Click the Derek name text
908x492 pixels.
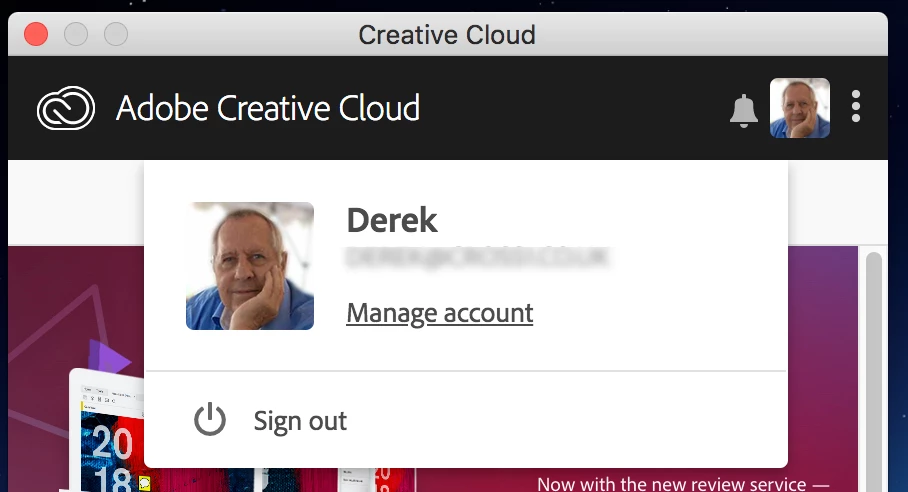click(x=392, y=220)
